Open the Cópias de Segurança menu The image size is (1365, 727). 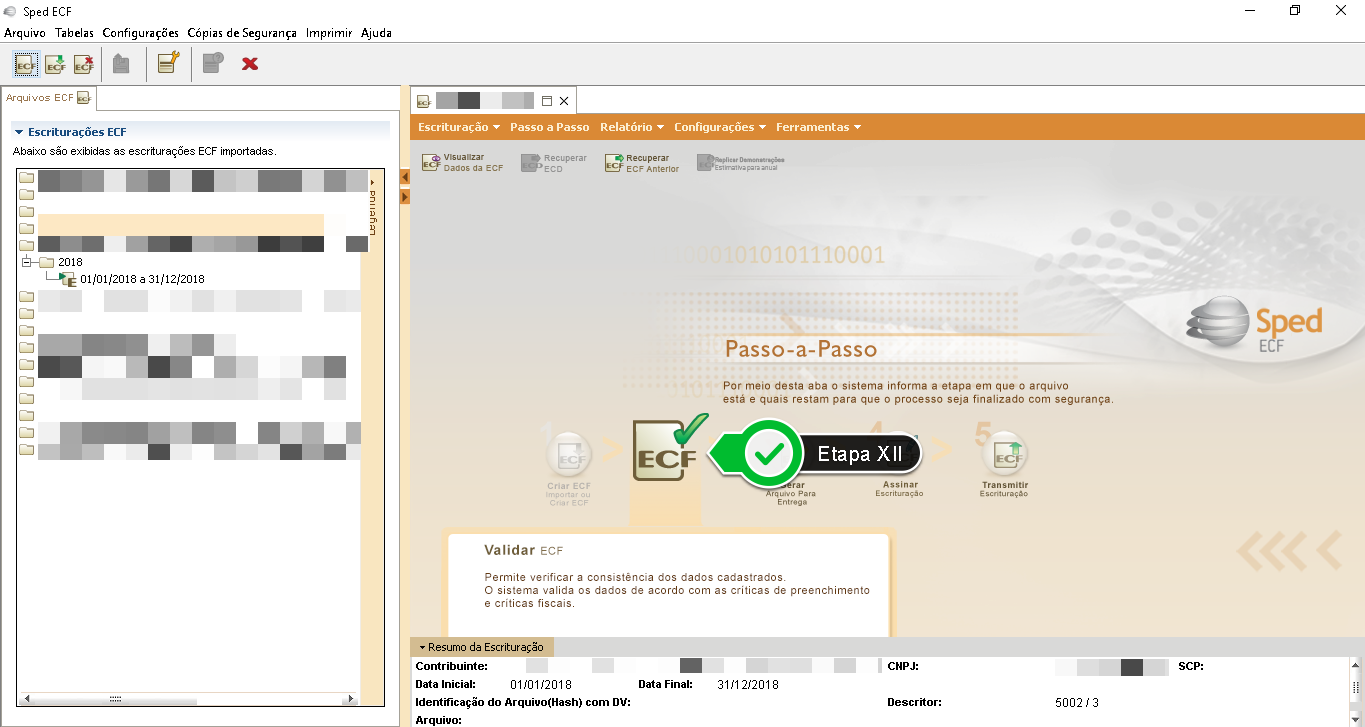pyautogui.click(x=242, y=33)
